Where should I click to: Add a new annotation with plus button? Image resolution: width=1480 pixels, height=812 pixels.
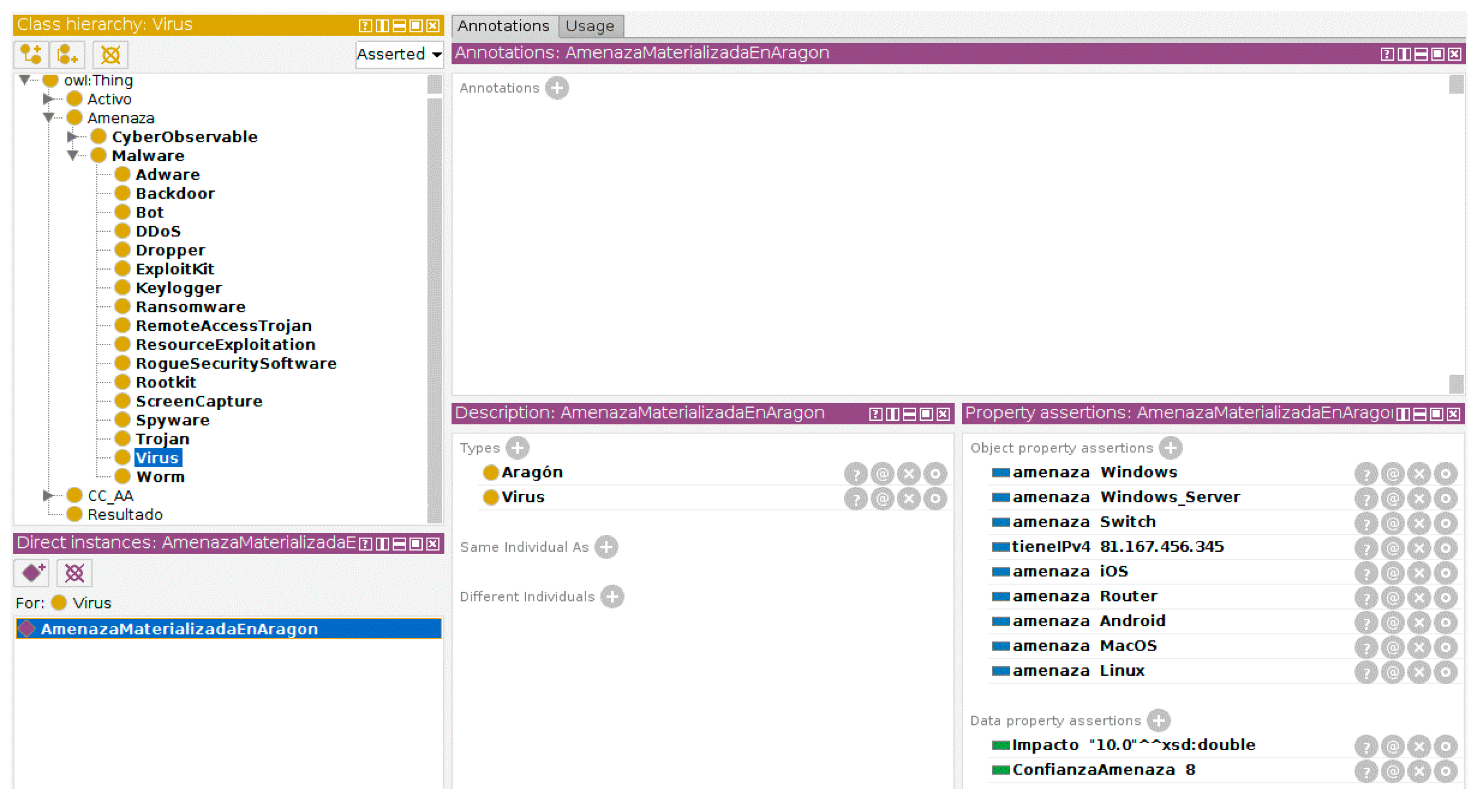pos(557,88)
